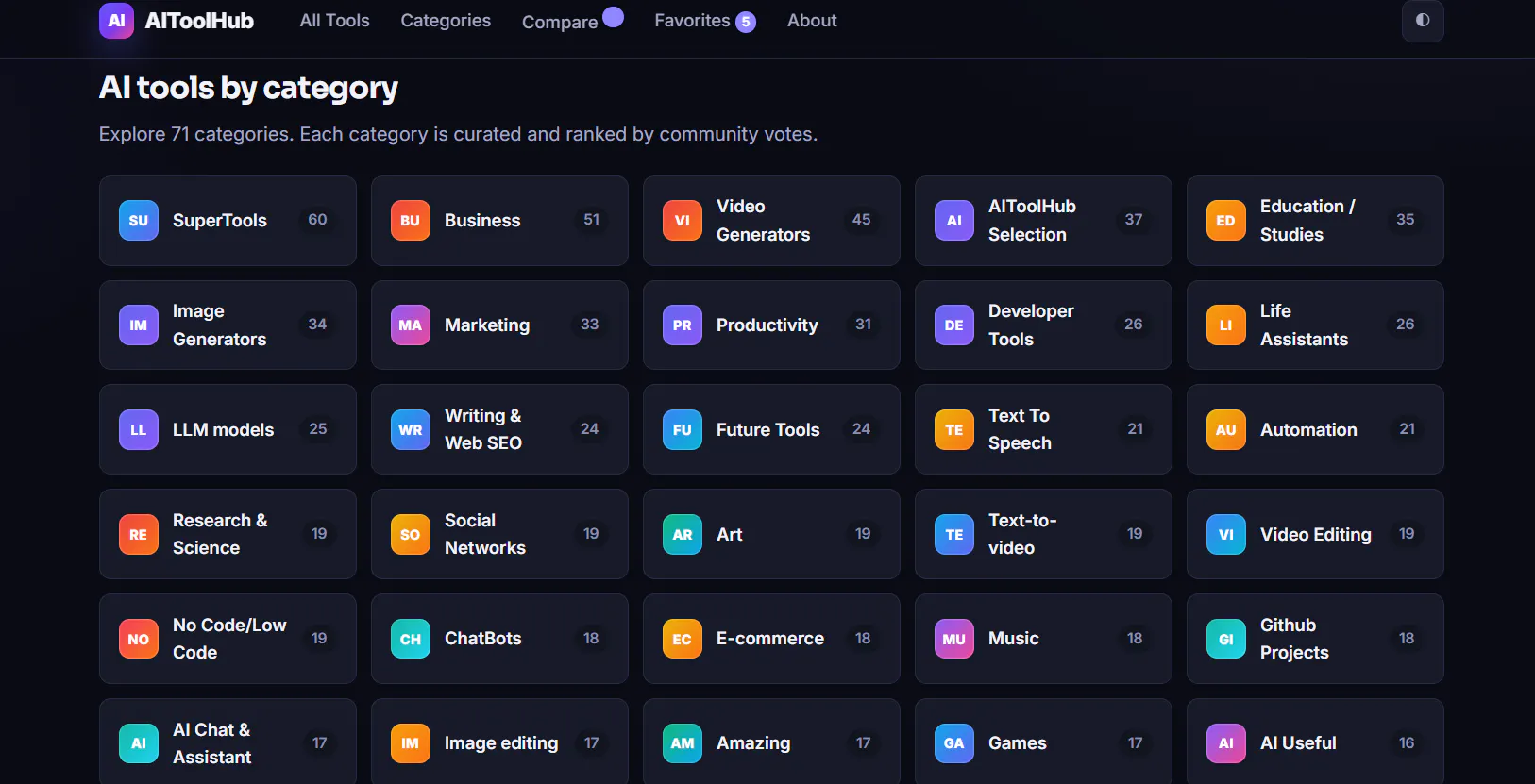Click the EC E-commerce icon
Screen dimensions: 1535x784
tap(683, 640)
